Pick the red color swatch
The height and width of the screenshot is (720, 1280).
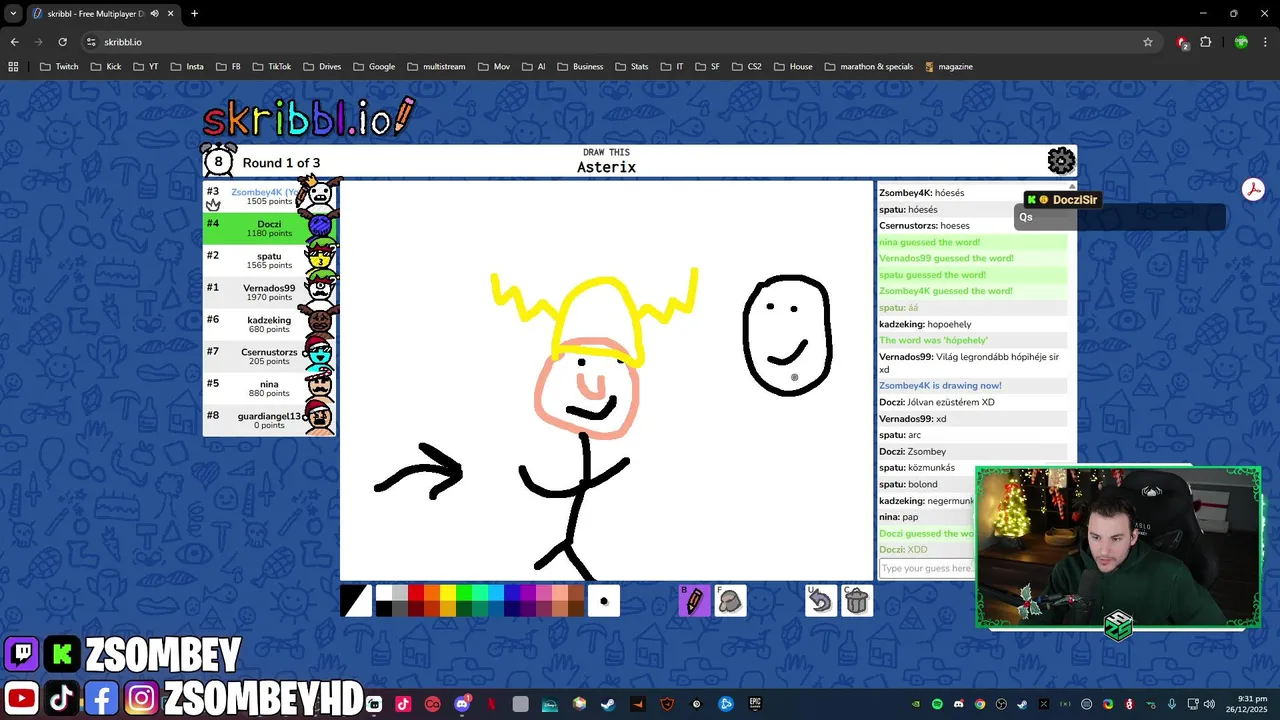click(x=416, y=593)
